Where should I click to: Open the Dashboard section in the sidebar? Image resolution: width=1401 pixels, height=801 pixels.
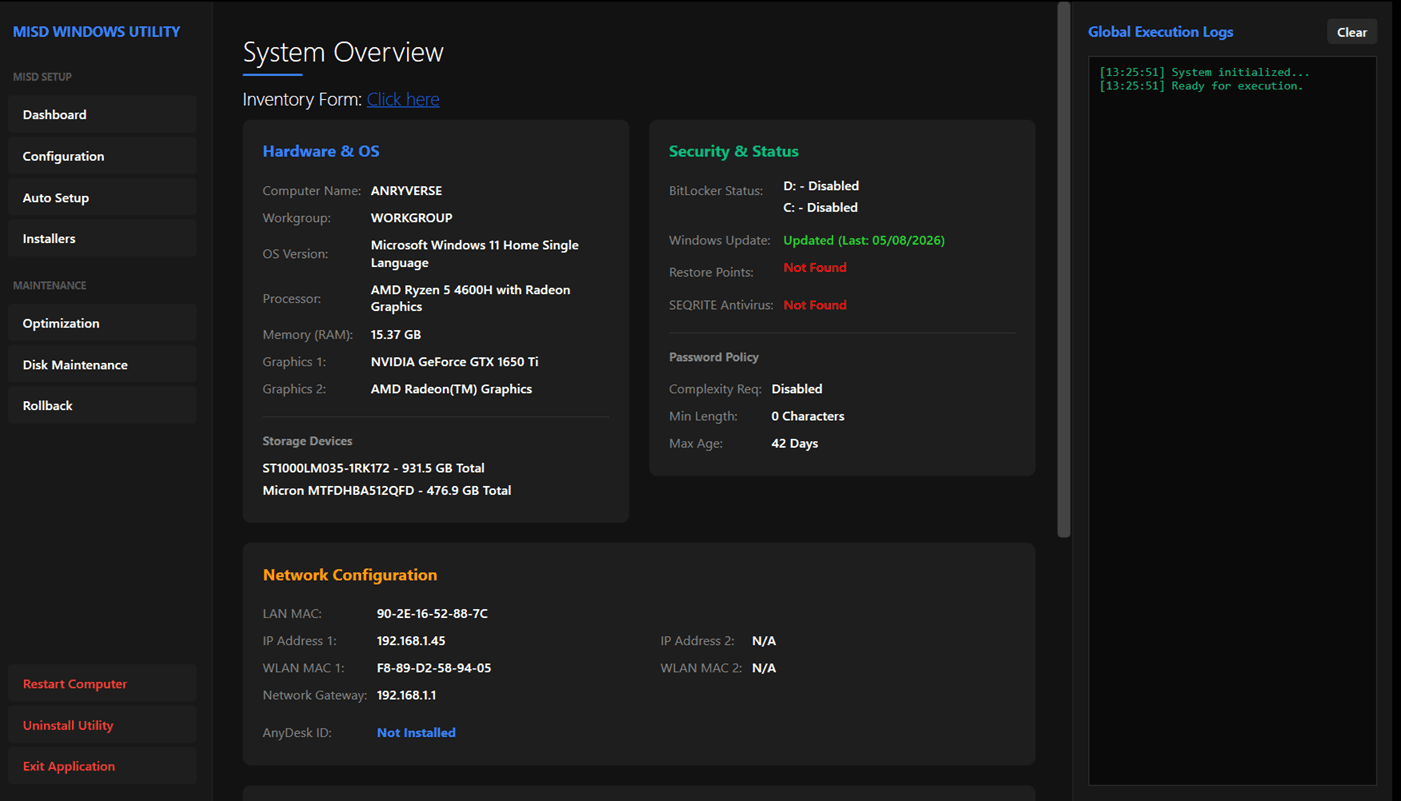point(102,115)
